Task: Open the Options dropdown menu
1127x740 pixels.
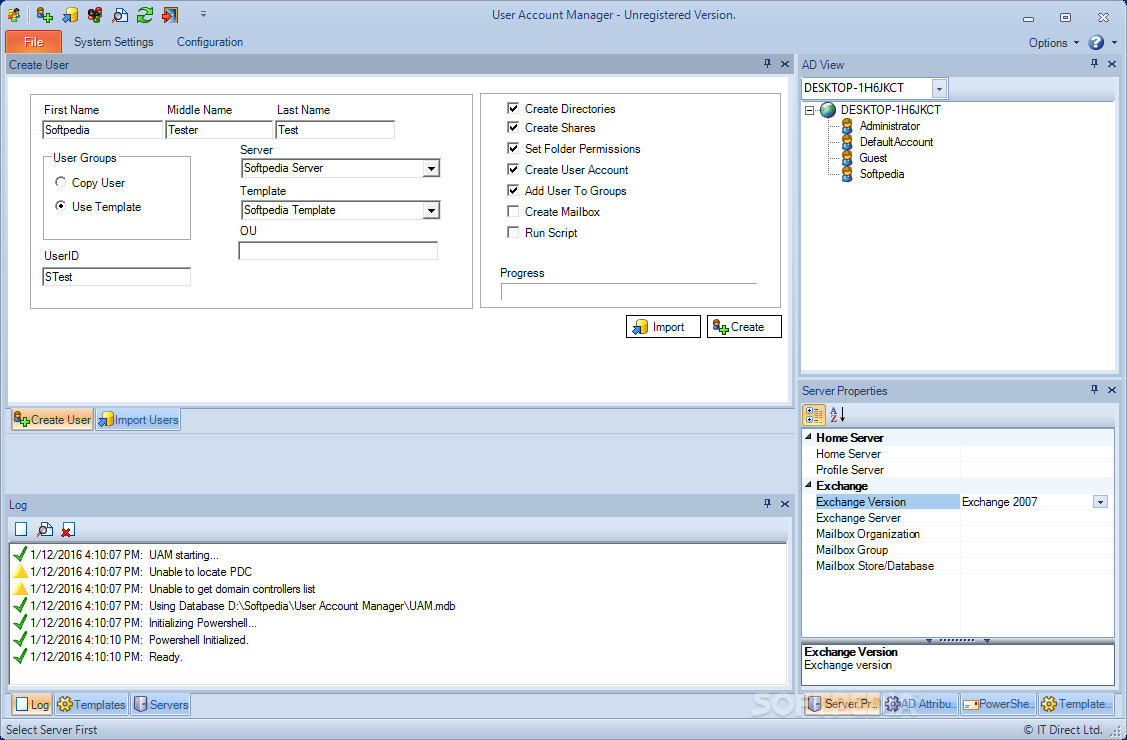Action: pos(1054,42)
